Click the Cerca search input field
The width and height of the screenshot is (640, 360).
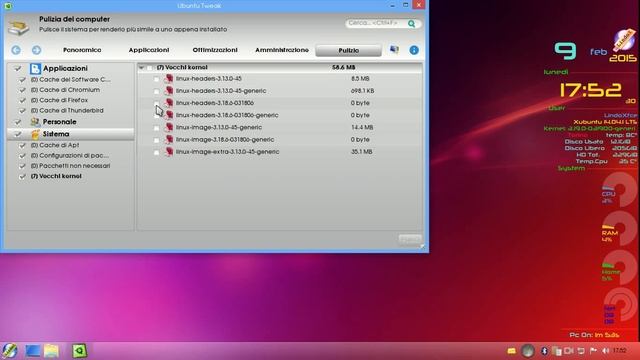click(x=376, y=23)
